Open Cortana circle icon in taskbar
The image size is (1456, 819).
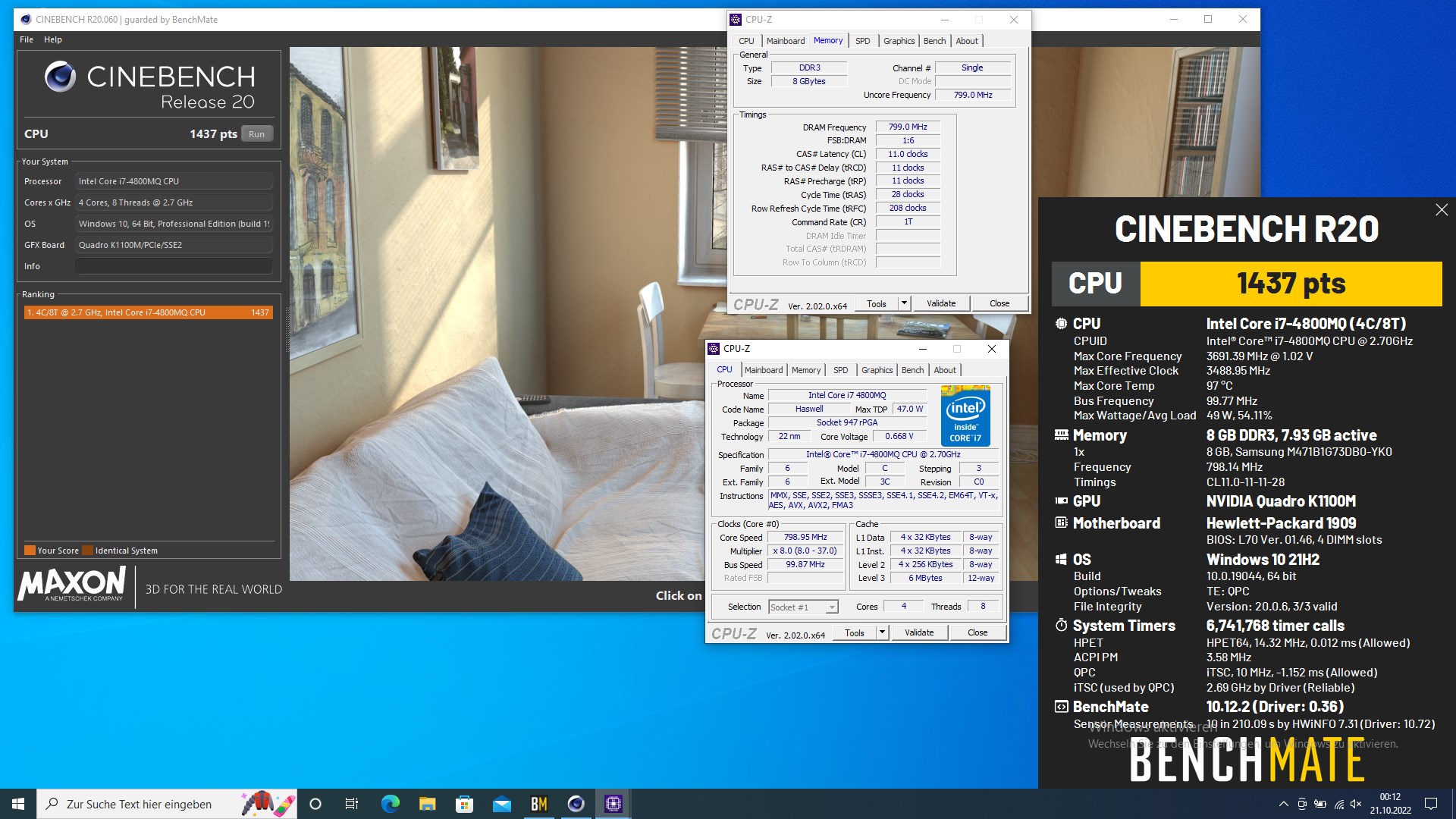[315, 804]
